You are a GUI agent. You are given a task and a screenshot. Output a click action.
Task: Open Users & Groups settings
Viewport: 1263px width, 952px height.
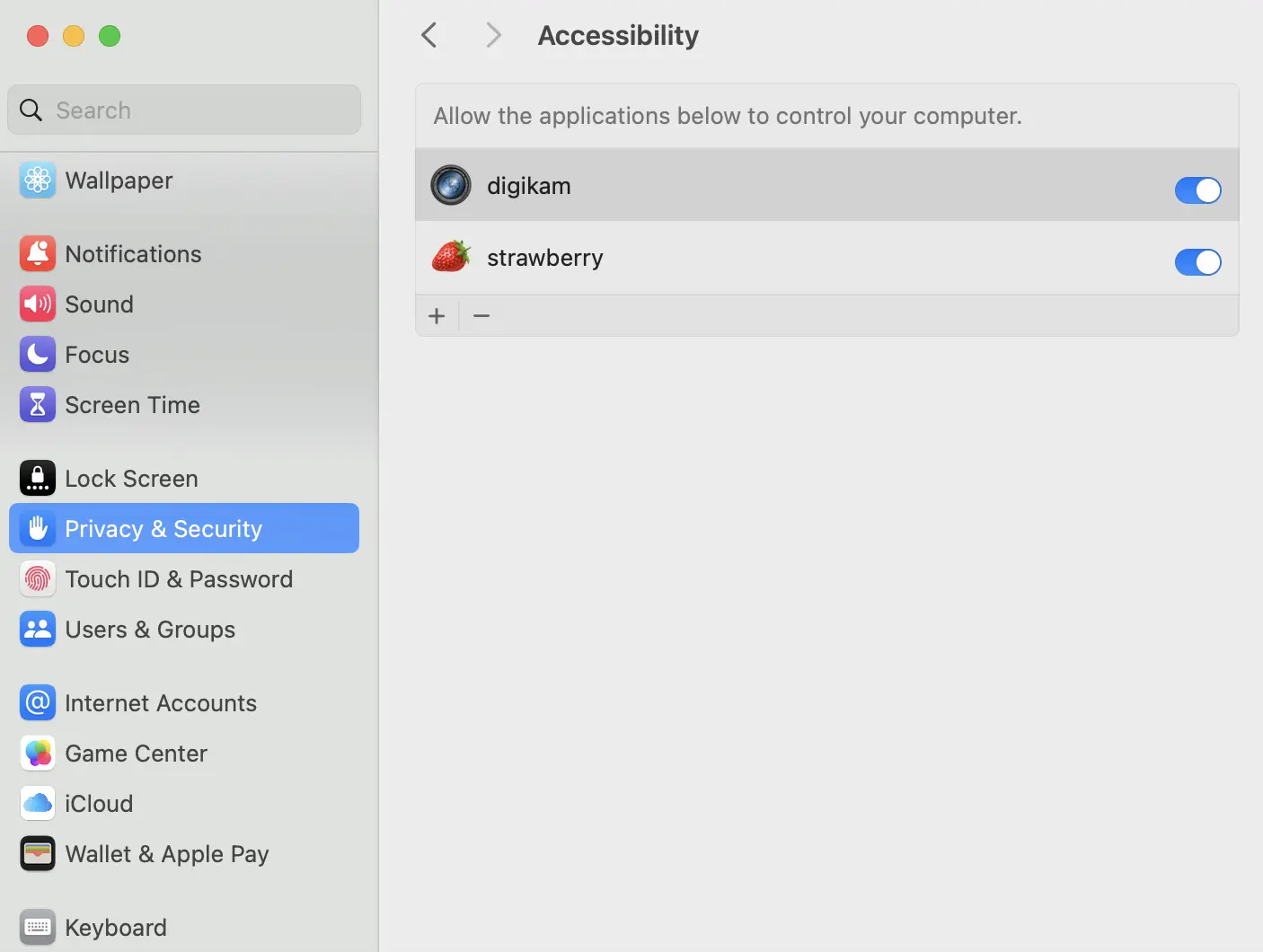pos(150,630)
